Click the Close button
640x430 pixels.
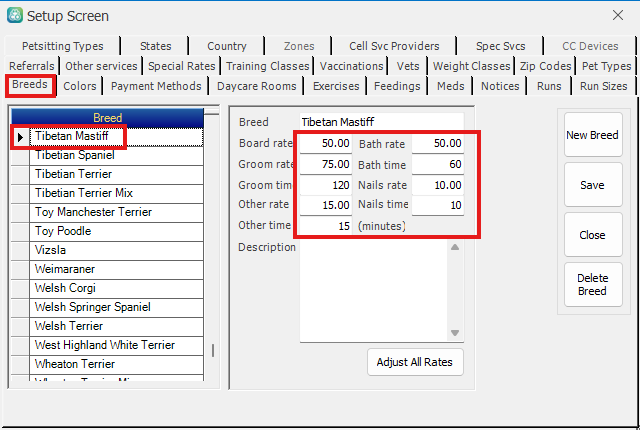coord(592,235)
